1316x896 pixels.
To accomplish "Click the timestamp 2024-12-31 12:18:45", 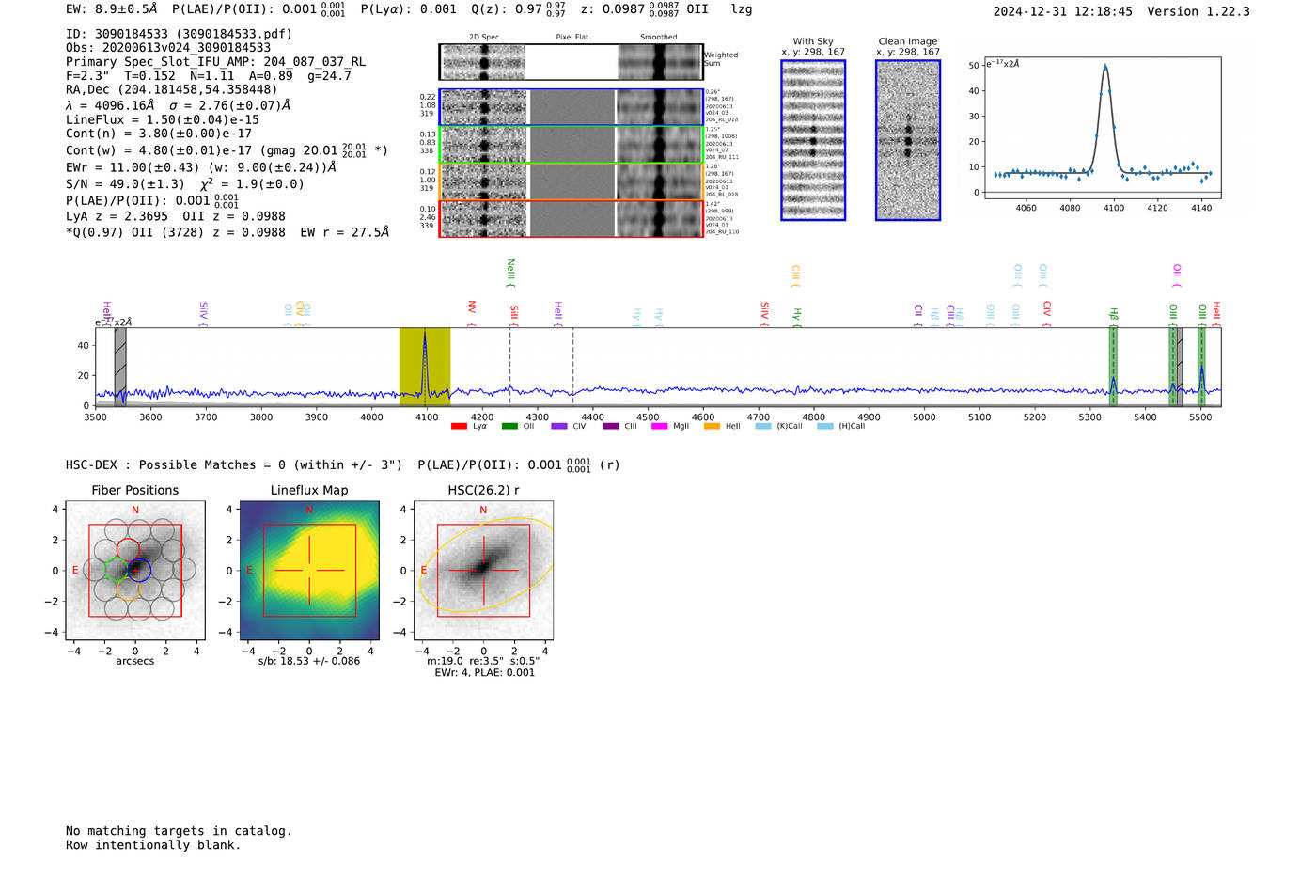I will click(x=1062, y=11).
